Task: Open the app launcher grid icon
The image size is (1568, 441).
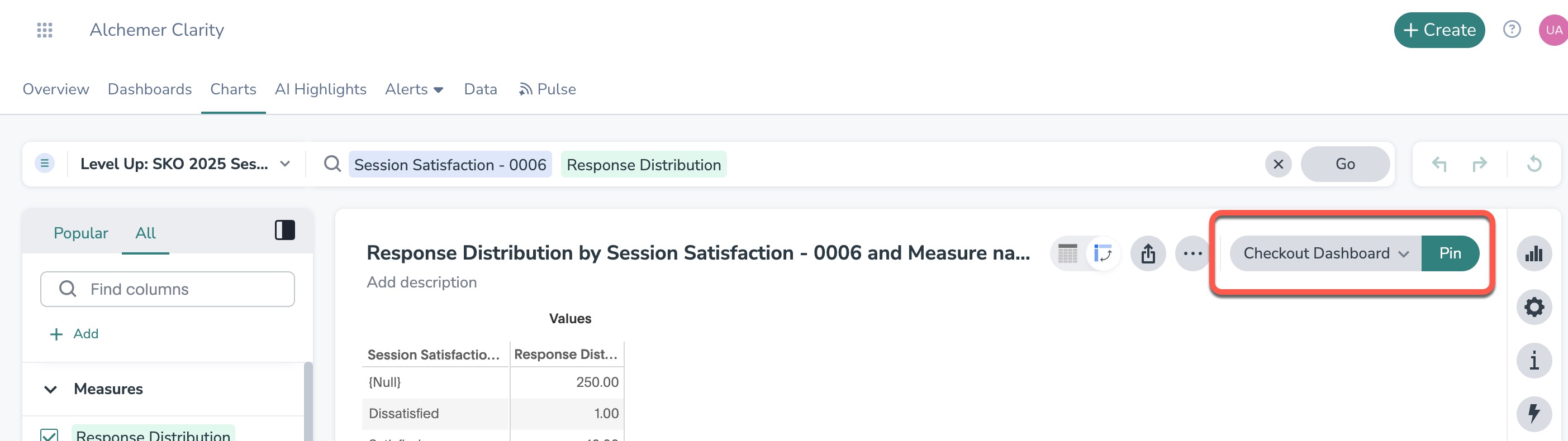Action: pos(45,30)
